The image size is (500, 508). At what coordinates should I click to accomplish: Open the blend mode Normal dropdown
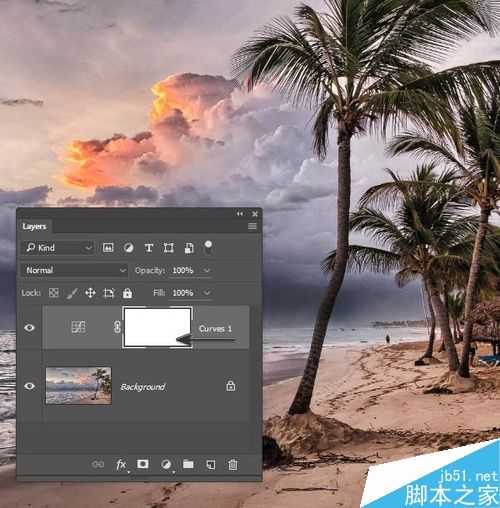tap(75, 270)
